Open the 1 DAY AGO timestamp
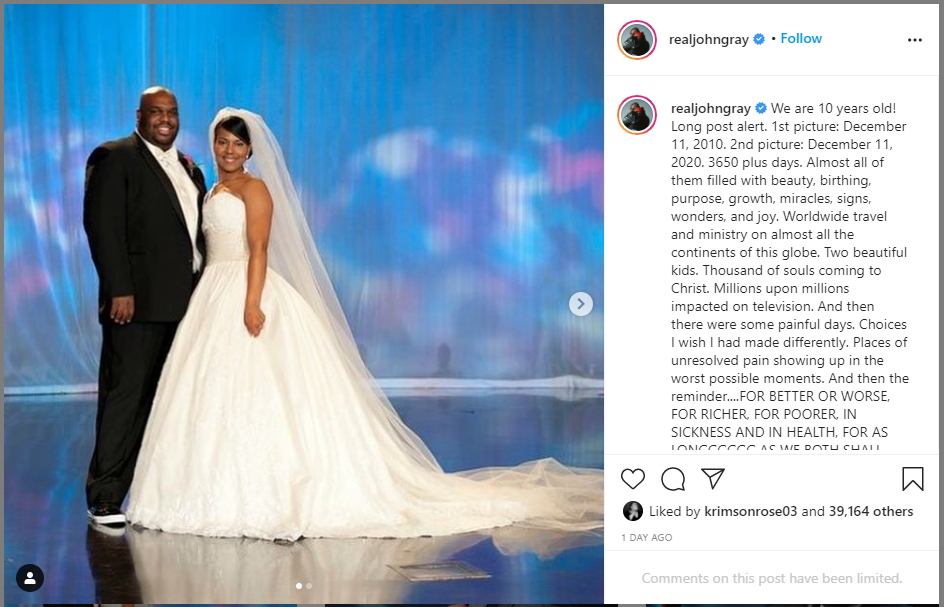The height and width of the screenshot is (607, 944). click(647, 537)
